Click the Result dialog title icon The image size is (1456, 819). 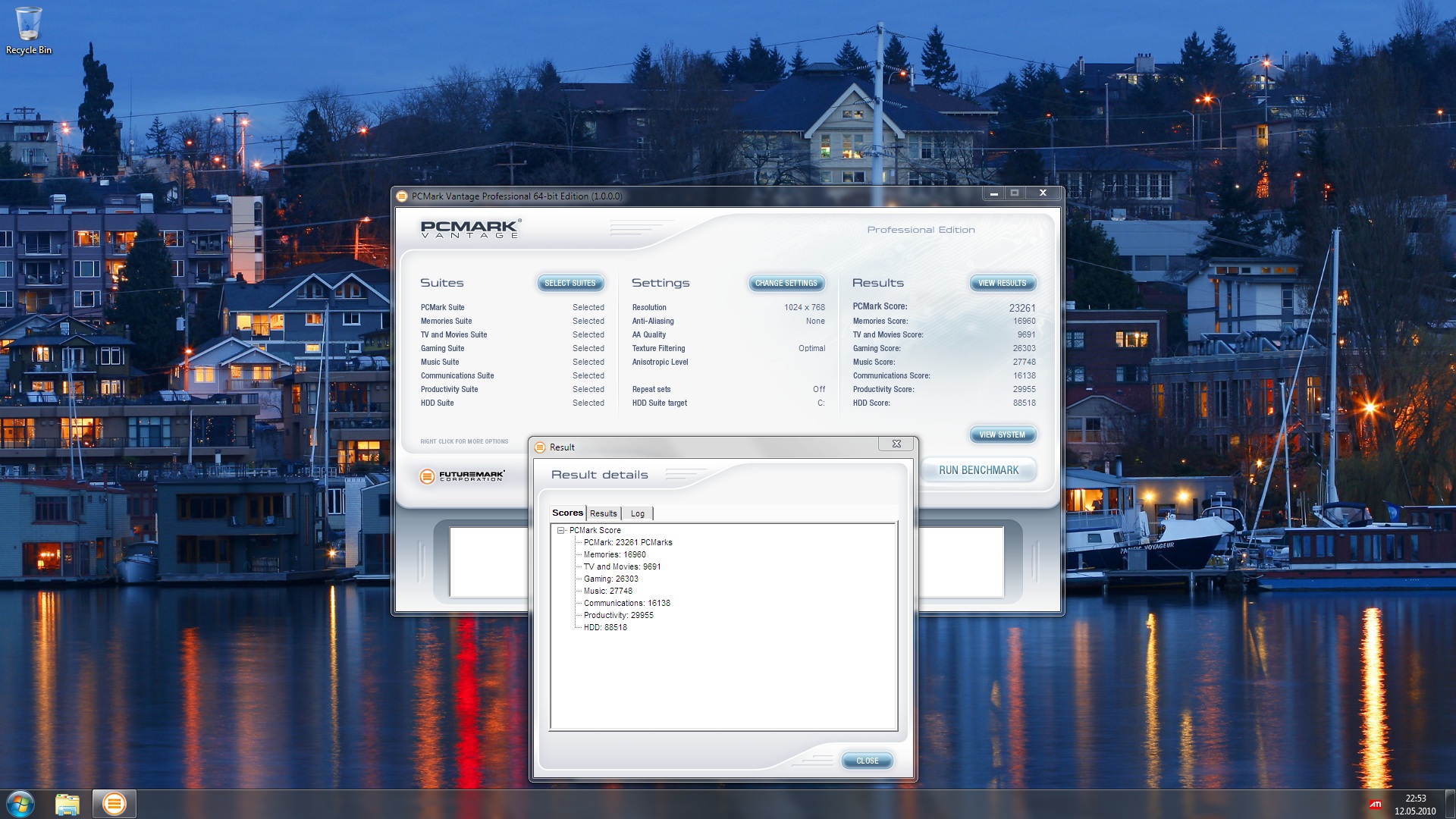coord(540,447)
